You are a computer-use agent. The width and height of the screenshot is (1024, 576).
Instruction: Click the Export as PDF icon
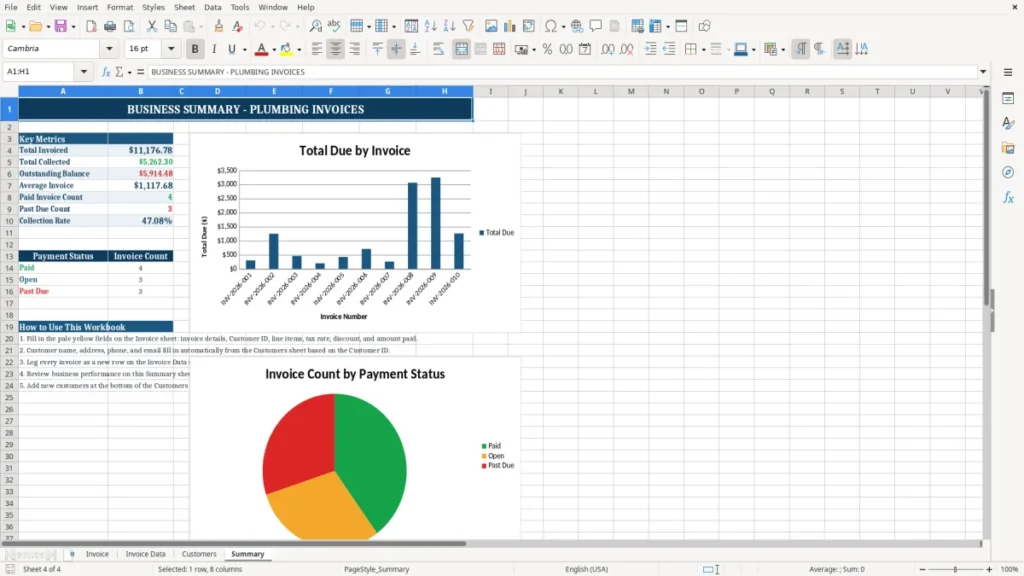point(91,26)
